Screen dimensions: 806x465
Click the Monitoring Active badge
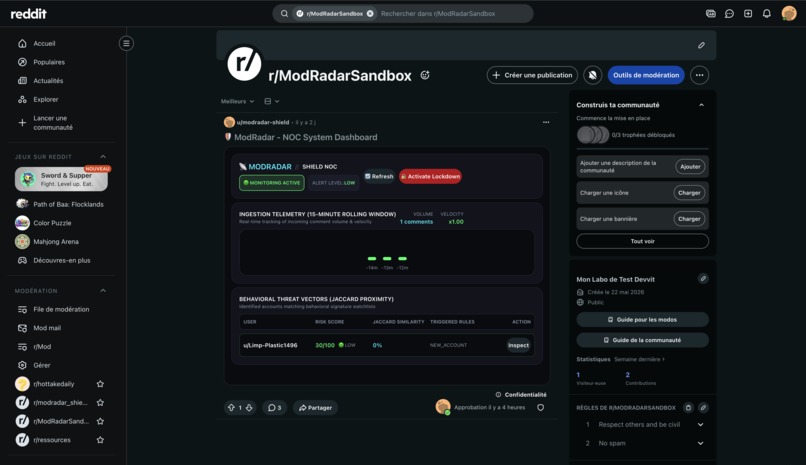[271, 183]
